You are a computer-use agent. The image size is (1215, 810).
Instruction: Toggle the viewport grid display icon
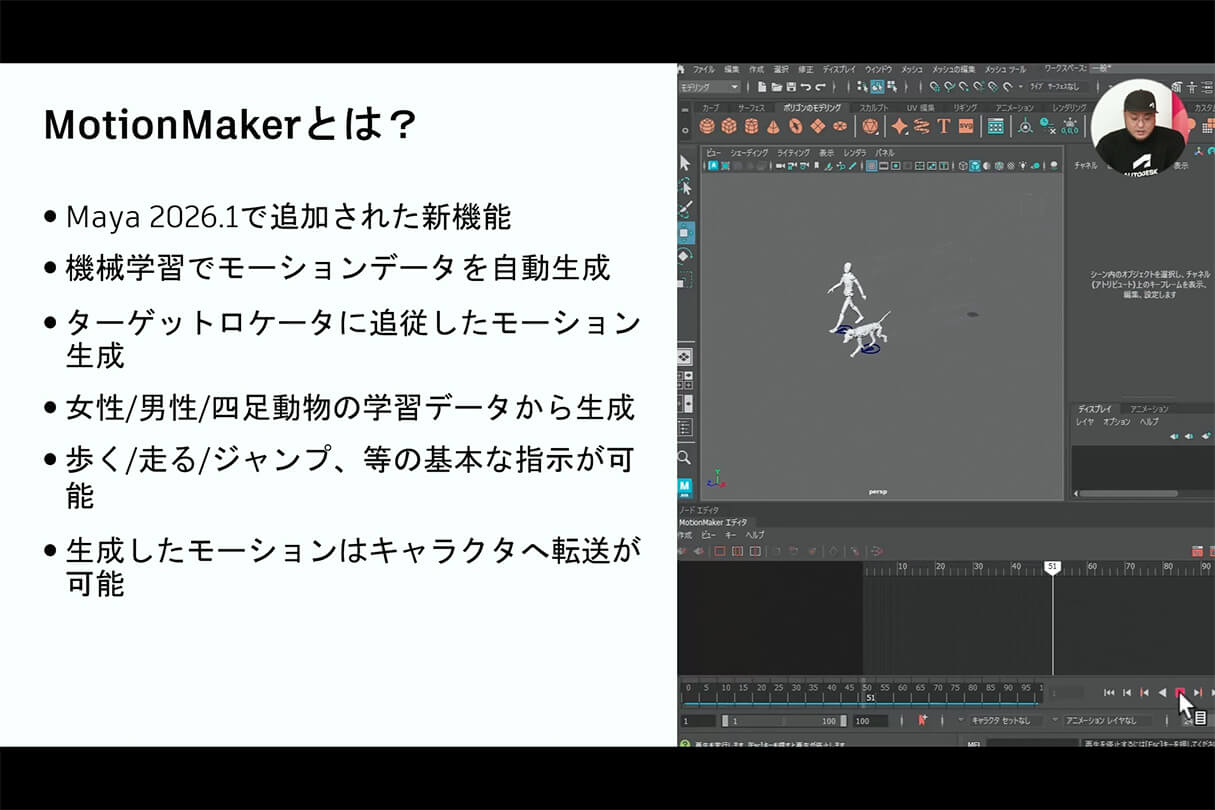tap(871, 166)
